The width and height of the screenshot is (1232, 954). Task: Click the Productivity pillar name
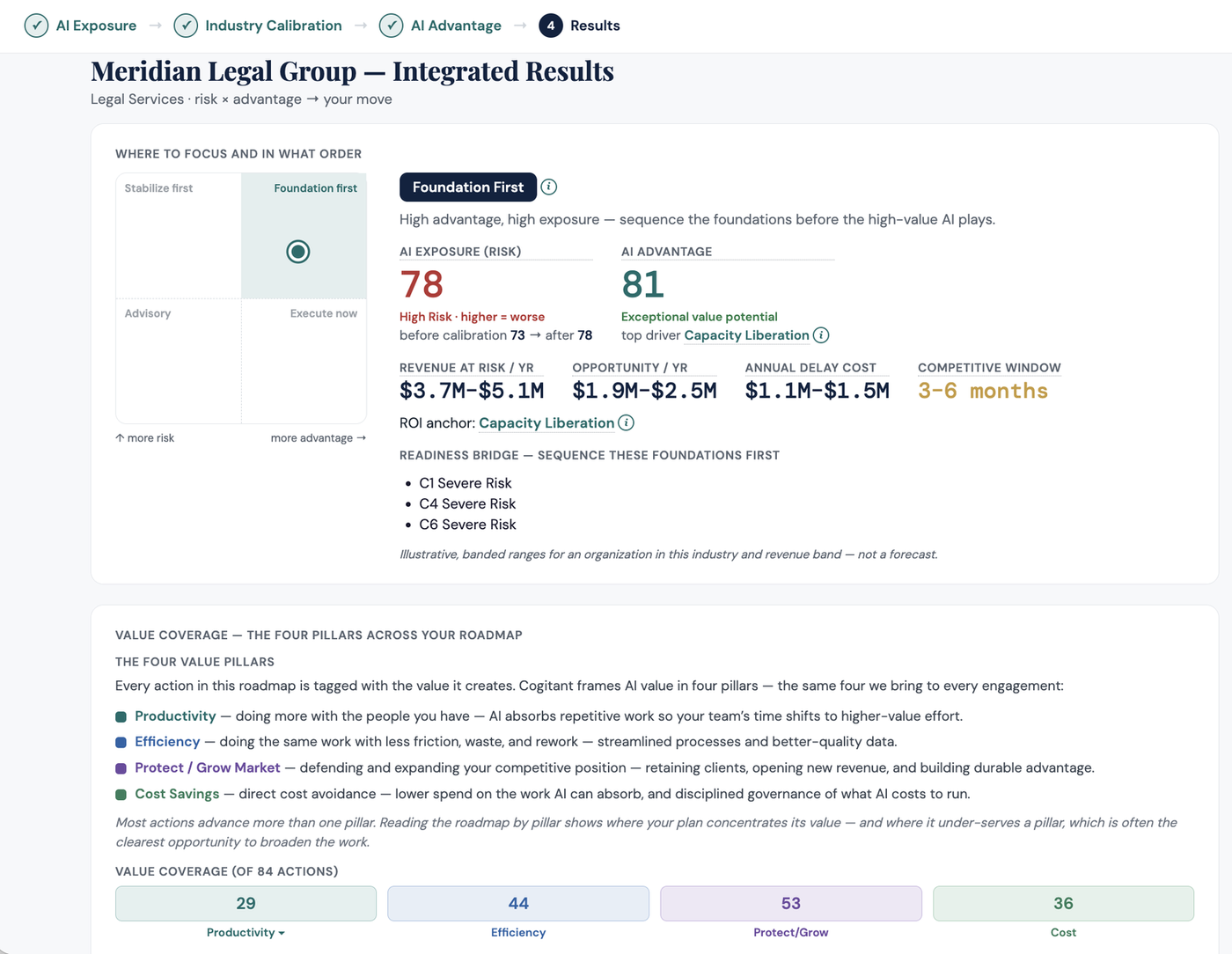[175, 716]
